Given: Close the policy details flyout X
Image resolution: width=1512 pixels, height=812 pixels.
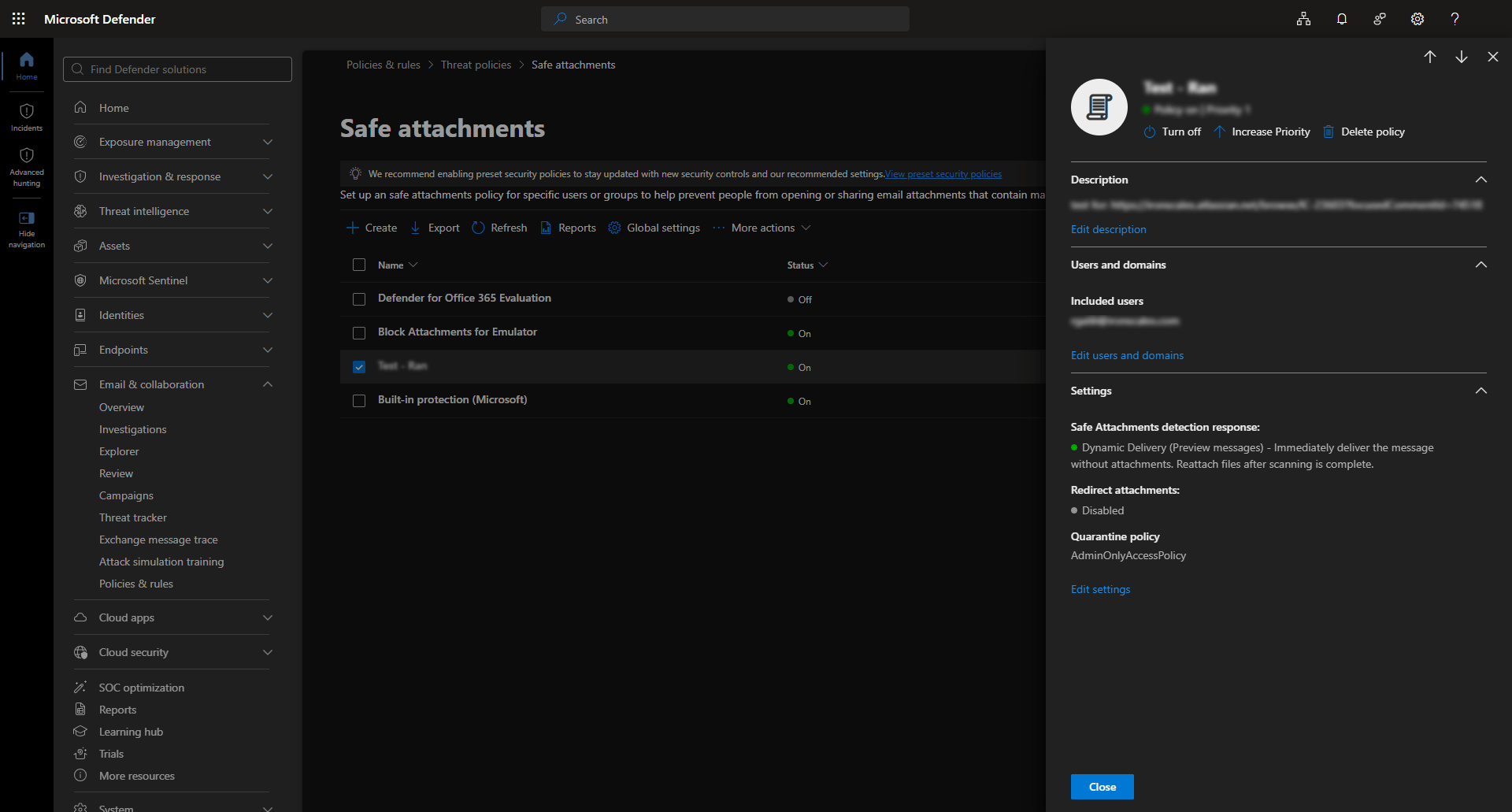Looking at the screenshot, I should pyautogui.click(x=1493, y=57).
